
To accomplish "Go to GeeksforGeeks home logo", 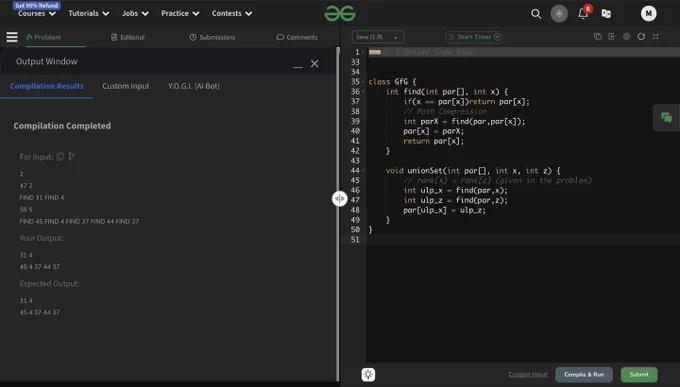I will tap(340, 14).
